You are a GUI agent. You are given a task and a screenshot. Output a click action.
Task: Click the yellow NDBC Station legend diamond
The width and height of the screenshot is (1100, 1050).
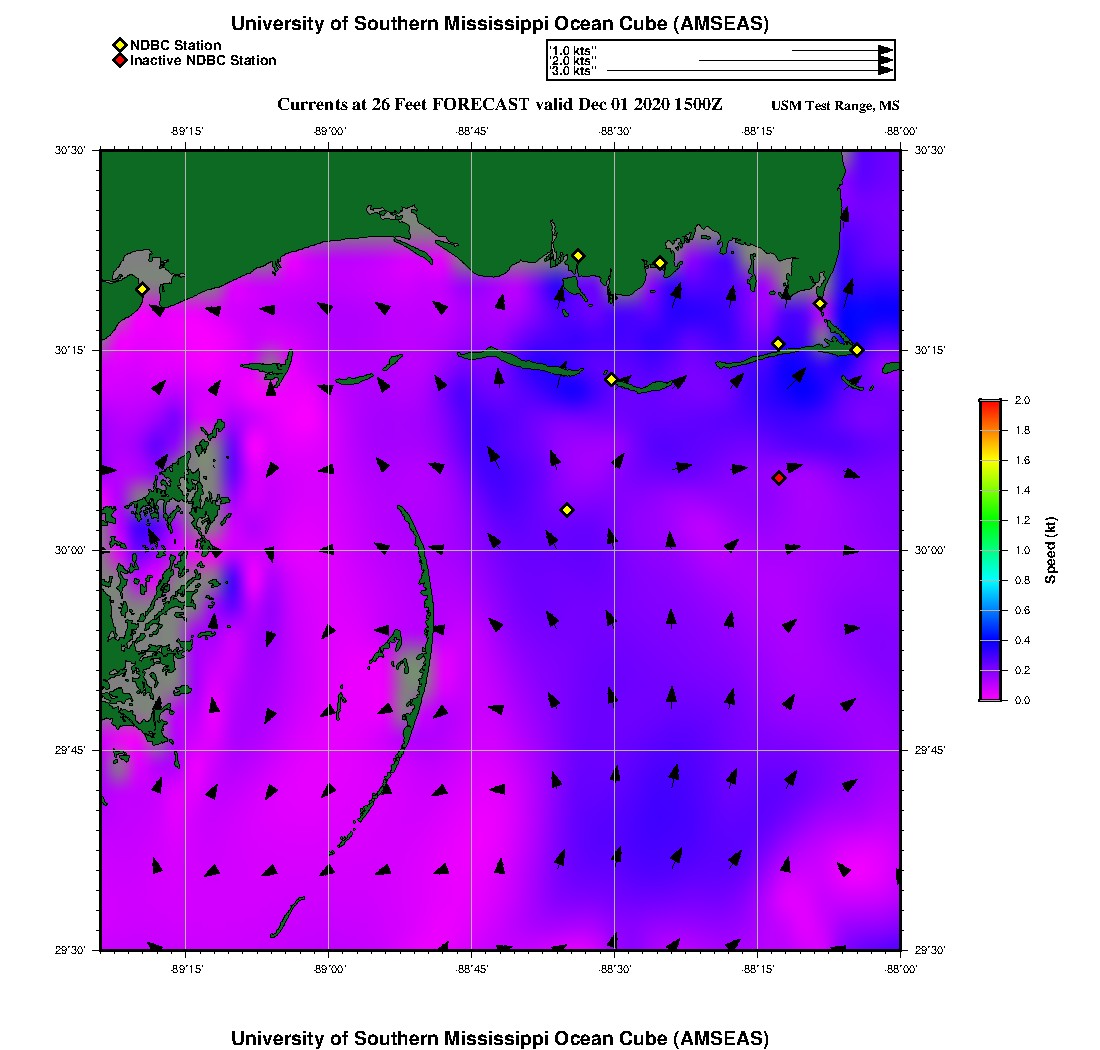coord(119,45)
